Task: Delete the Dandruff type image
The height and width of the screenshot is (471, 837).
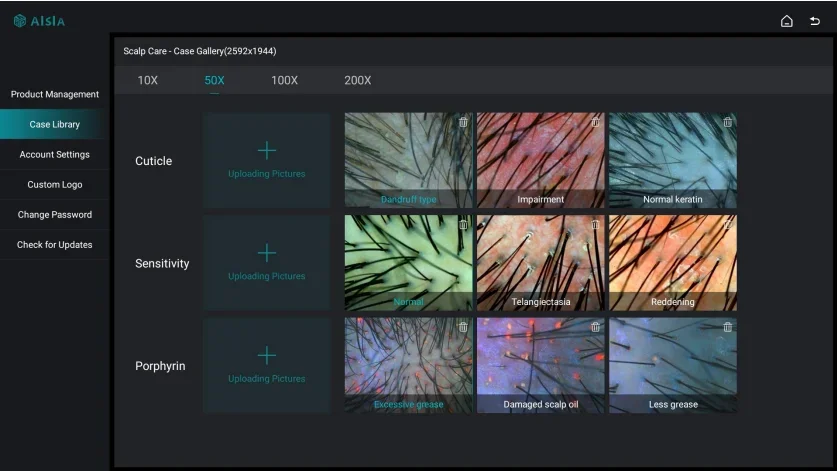Action: pos(463,122)
